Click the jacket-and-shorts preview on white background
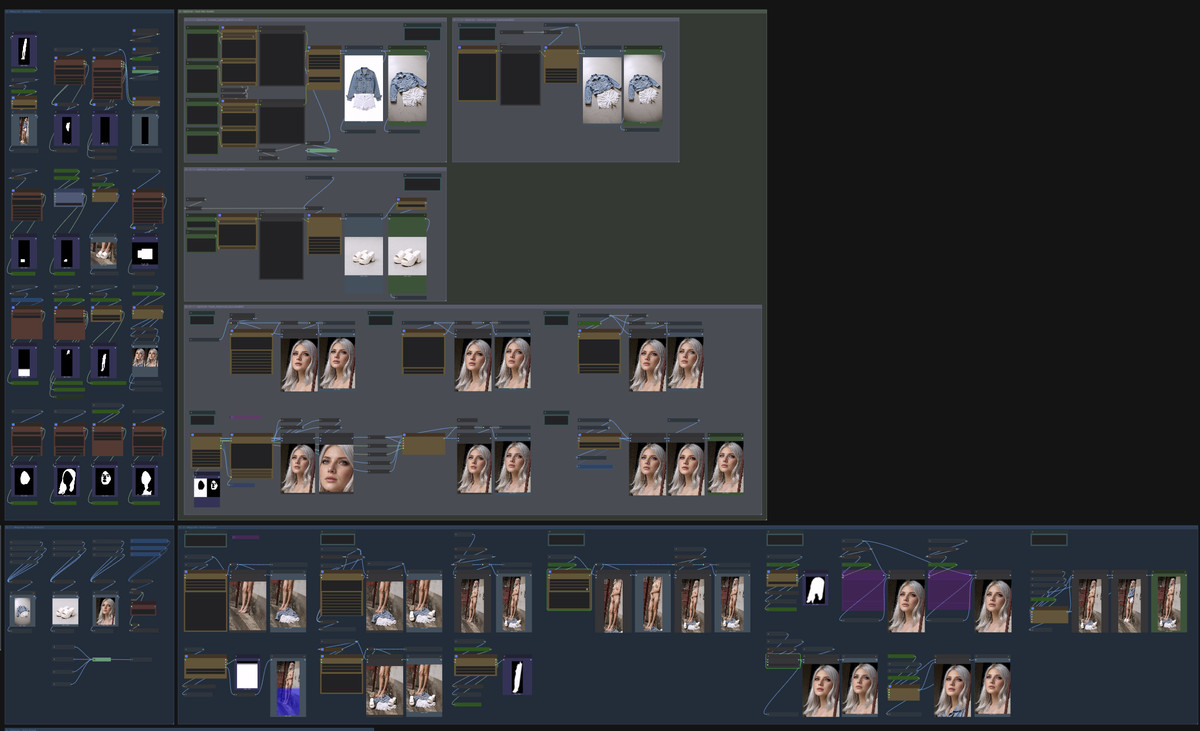1200x731 pixels. 364,87
